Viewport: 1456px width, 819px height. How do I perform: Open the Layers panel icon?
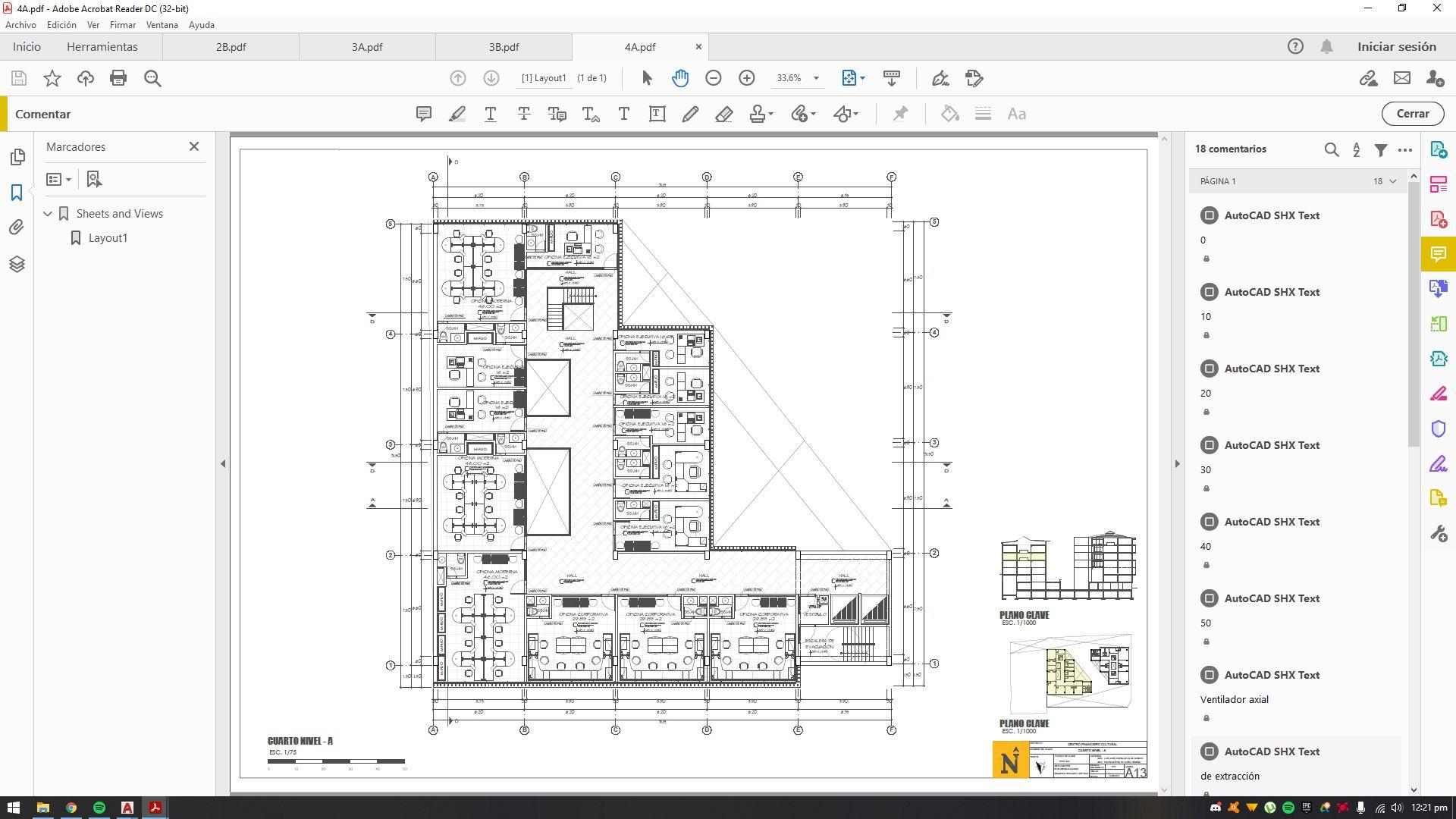point(17,264)
